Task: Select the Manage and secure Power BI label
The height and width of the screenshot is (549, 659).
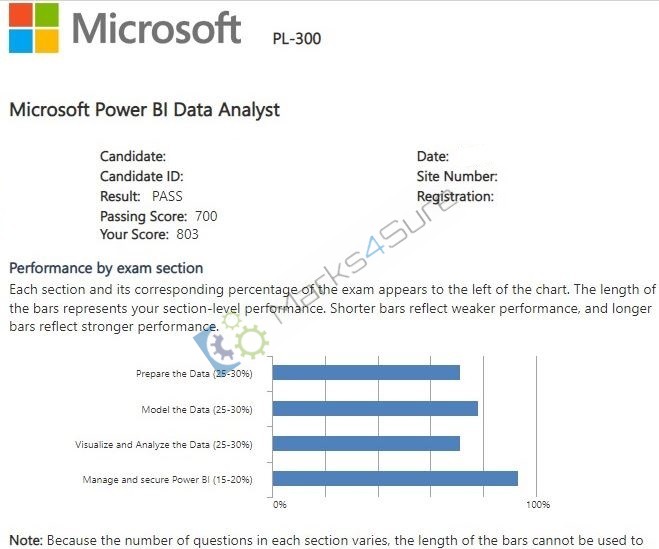Action: (168, 479)
